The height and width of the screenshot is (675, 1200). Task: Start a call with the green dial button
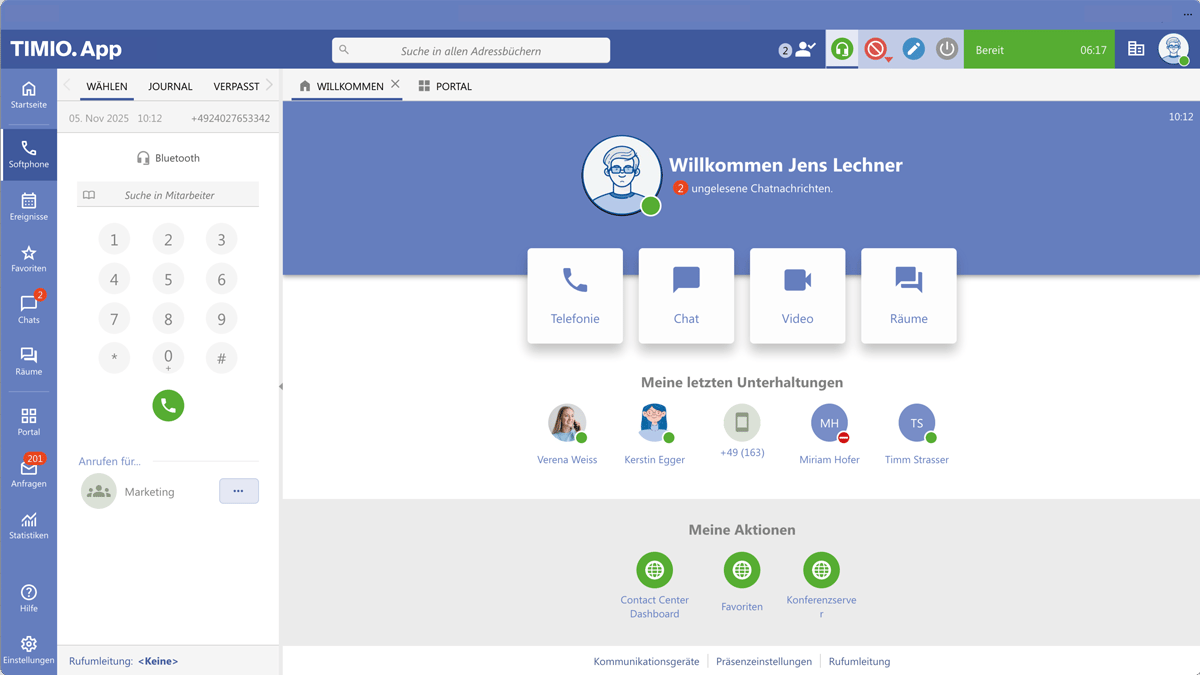(168, 405)
